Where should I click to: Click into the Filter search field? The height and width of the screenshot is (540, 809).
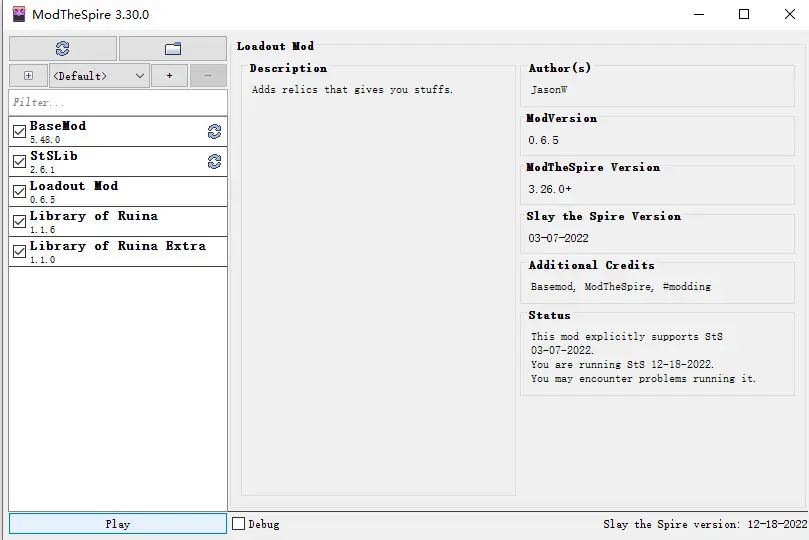(118, 102)
